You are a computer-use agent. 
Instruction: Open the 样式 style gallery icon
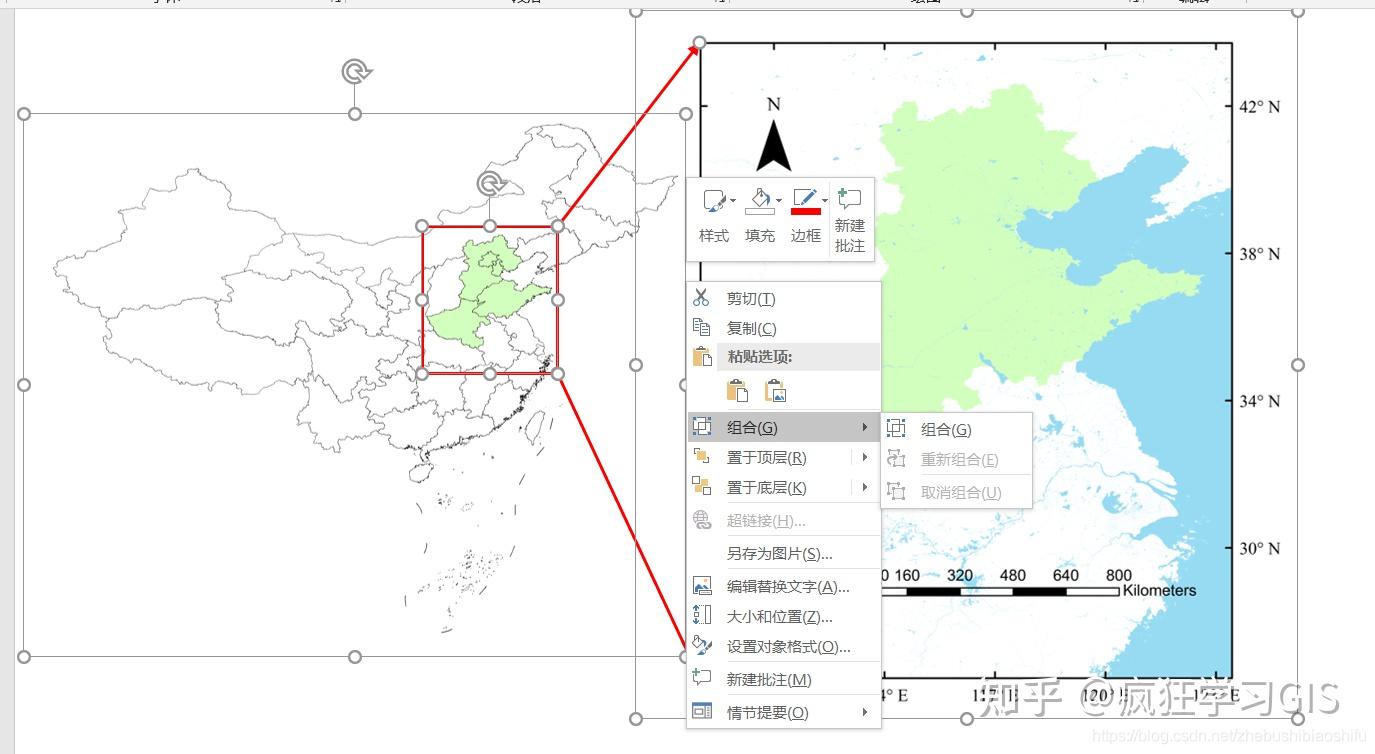714,201
